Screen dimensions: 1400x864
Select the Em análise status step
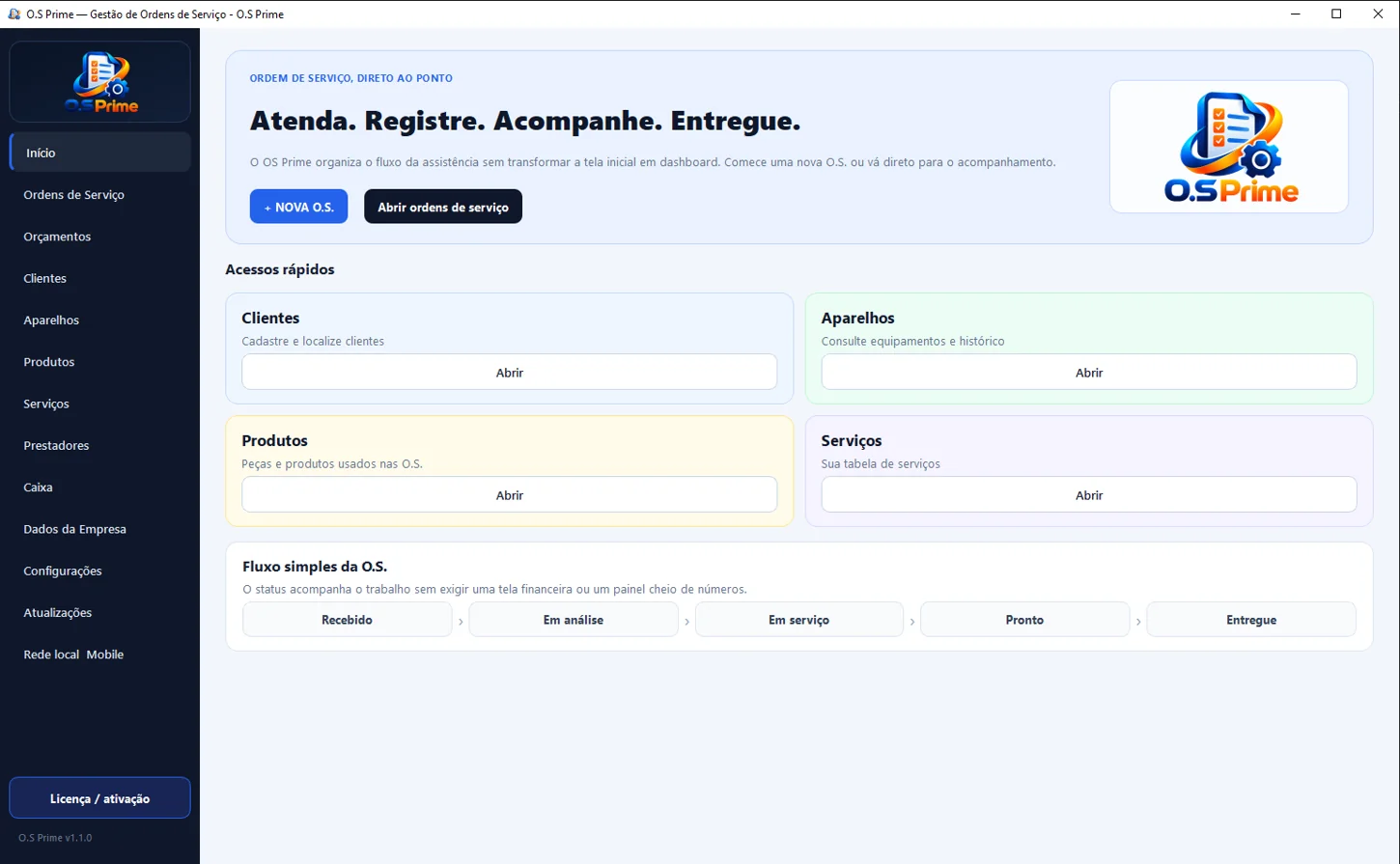tap(574, 620)
